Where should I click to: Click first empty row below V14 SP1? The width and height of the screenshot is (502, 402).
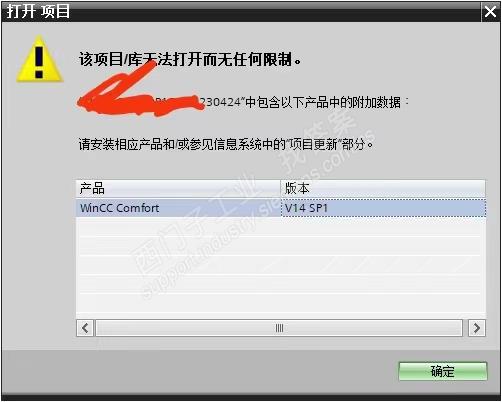point(383,227)
